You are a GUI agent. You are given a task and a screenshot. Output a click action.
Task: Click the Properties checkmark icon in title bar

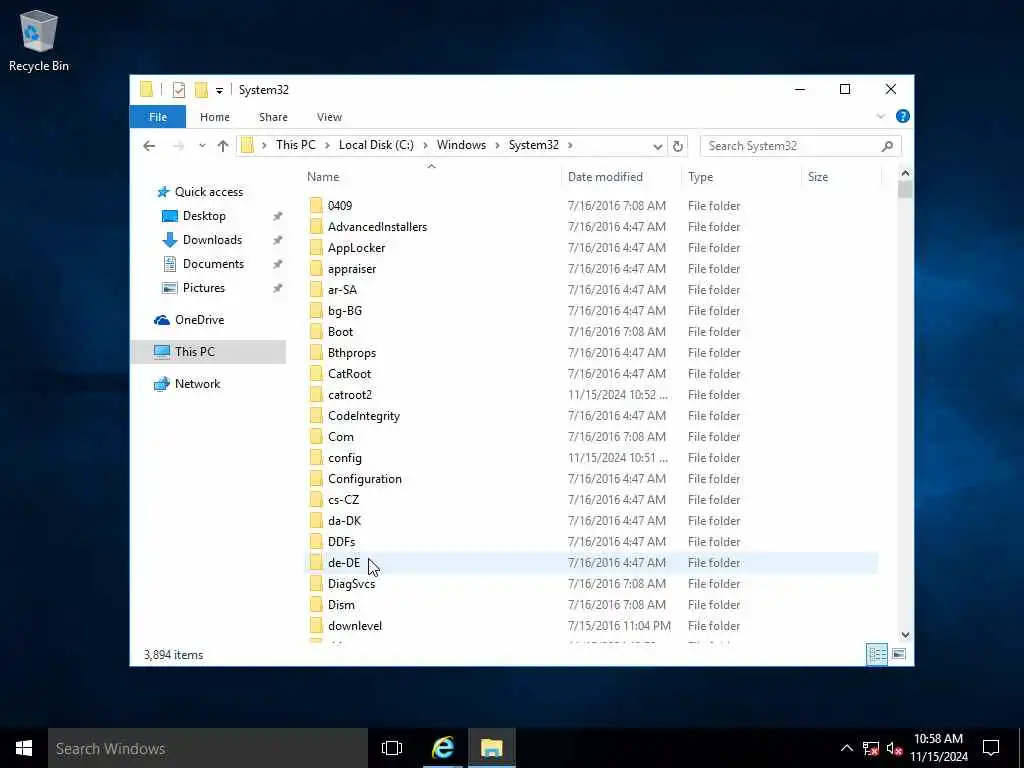(x=178, y=90)
